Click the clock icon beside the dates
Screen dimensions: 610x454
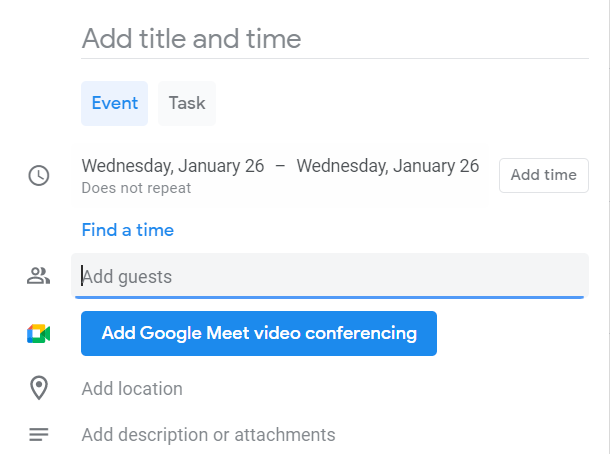pos(38,176)
